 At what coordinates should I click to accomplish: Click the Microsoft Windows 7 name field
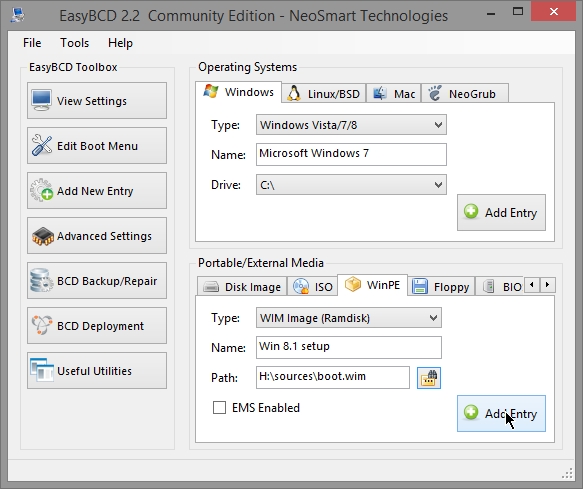tap(351, 154)
